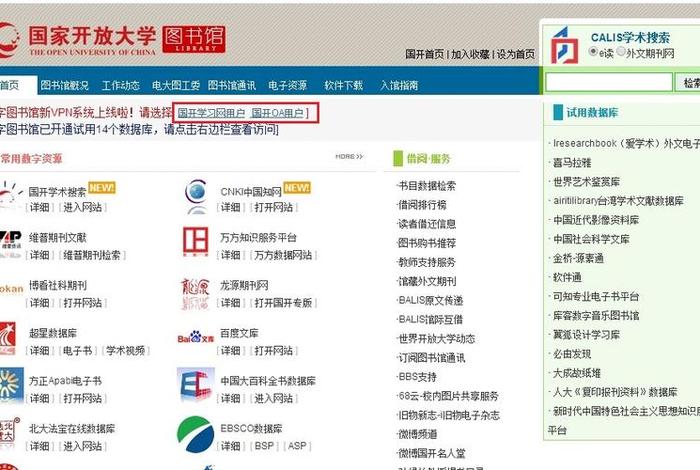Open 喜马拉雅 trial database
Screen dimensions: 700x470
[572, 162]
